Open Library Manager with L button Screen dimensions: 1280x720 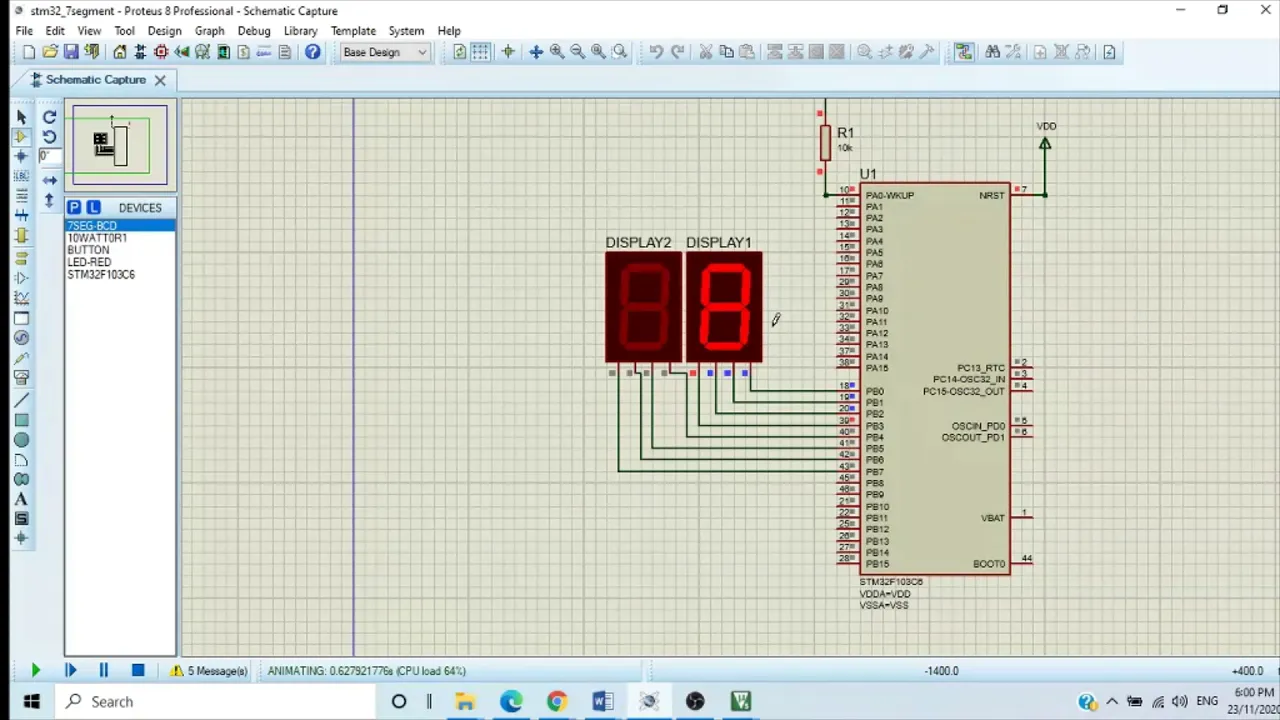coord(93,207)
